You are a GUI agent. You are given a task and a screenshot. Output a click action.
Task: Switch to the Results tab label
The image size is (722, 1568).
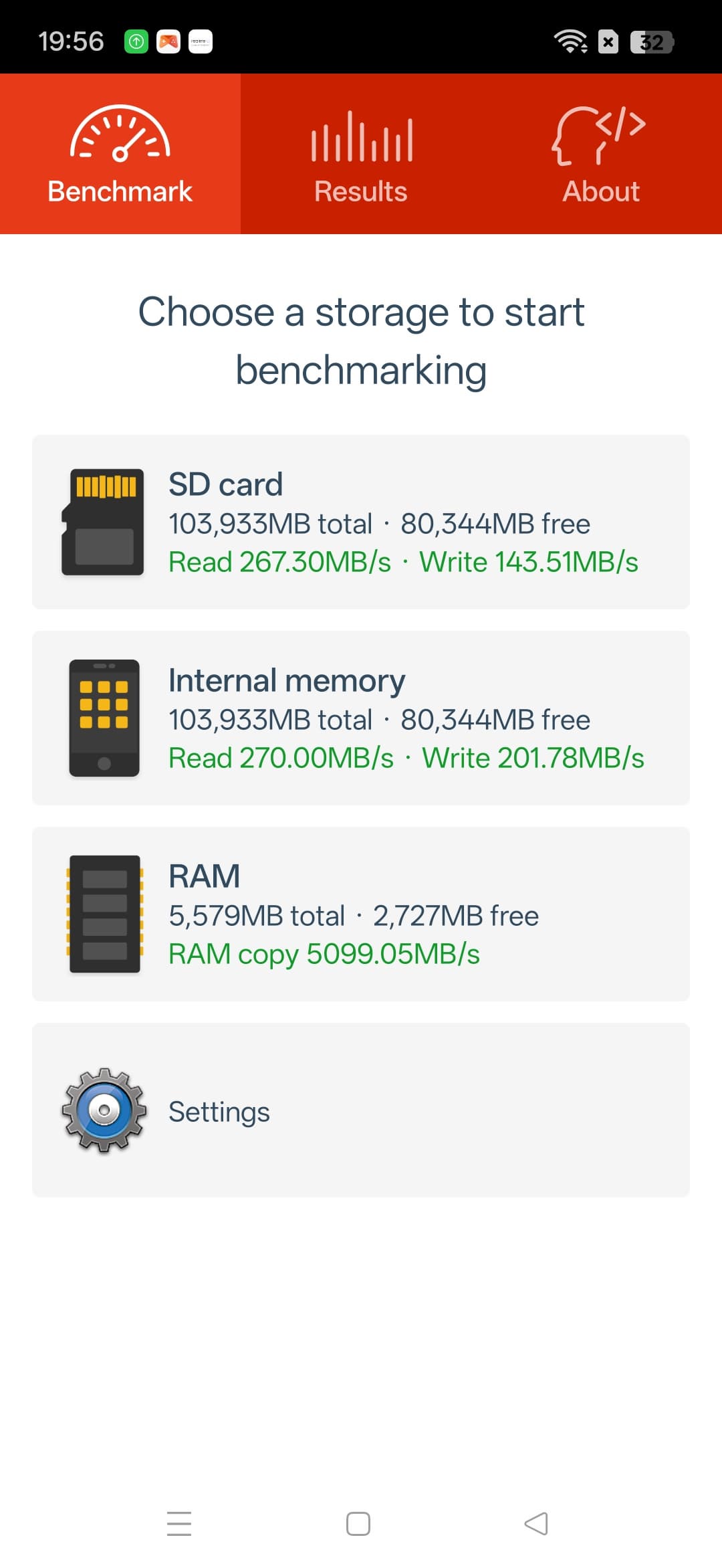coord(361,192)
